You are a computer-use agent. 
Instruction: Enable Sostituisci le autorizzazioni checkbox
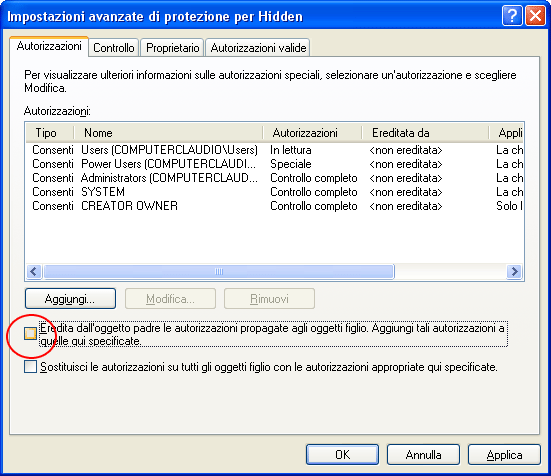click(30, 367)
